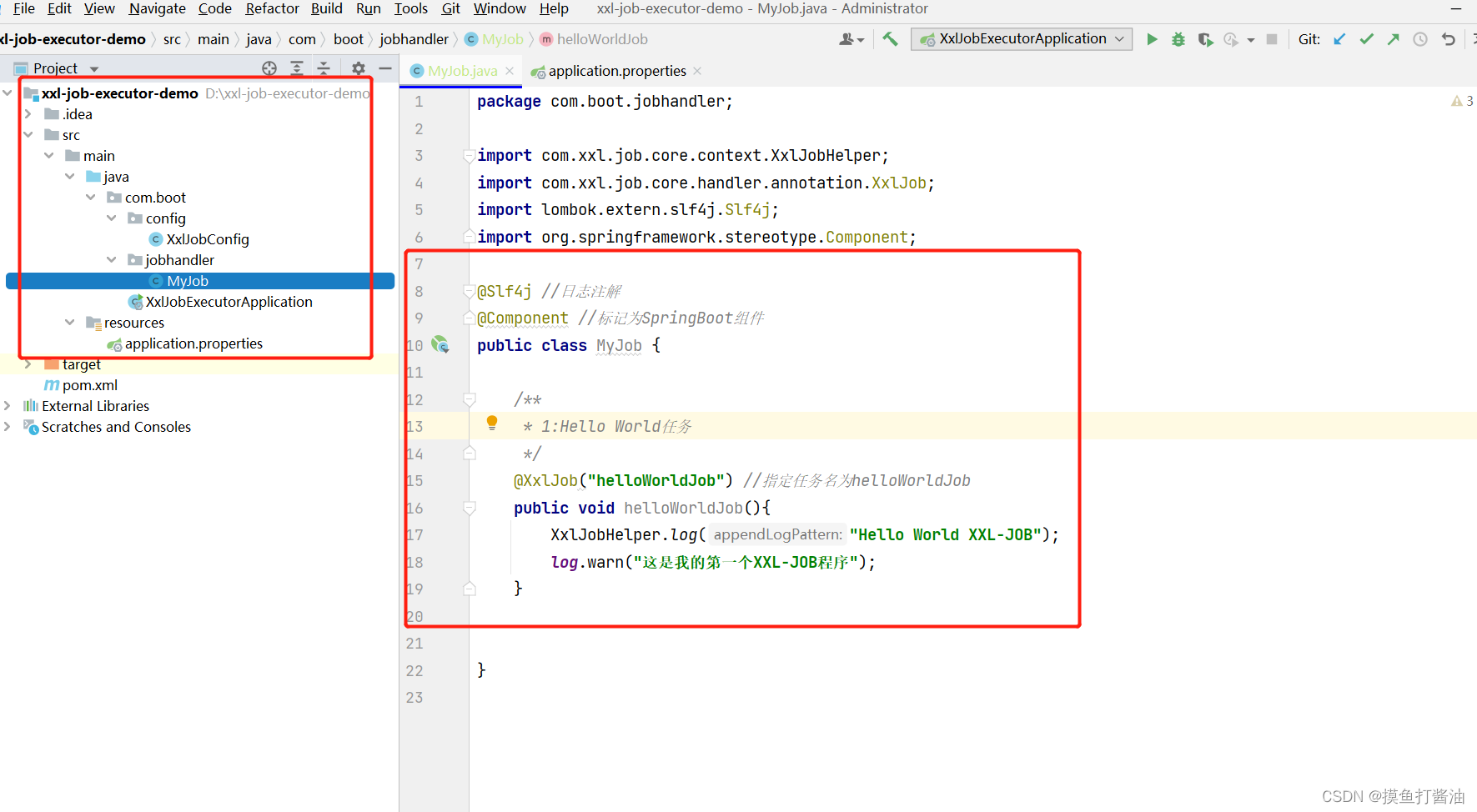Run with Coverage shield icon
Viewport: 1477px width, 812px height.
point(1205,39)
